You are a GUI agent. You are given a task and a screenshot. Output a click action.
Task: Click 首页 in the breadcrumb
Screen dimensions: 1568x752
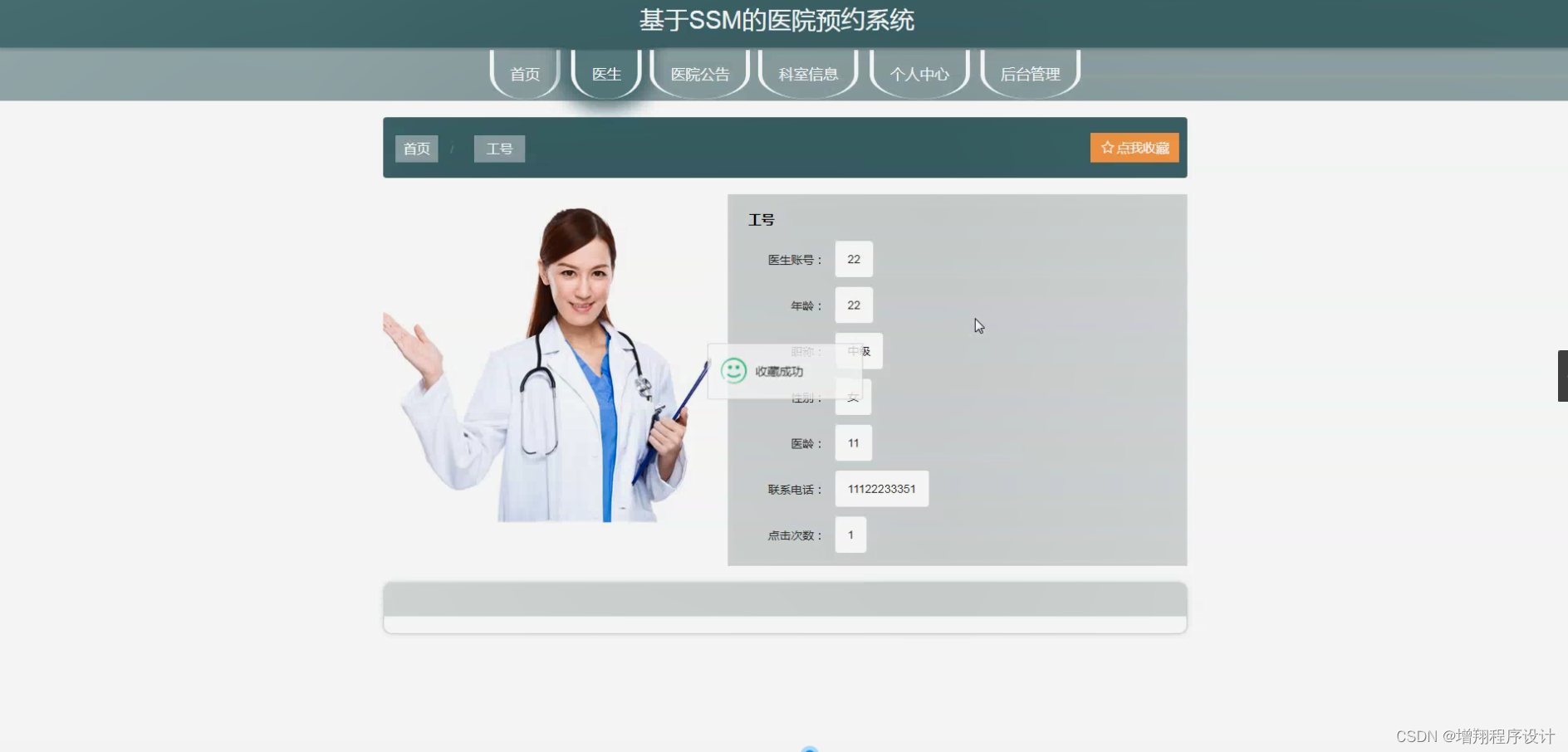tap(416, 149)
